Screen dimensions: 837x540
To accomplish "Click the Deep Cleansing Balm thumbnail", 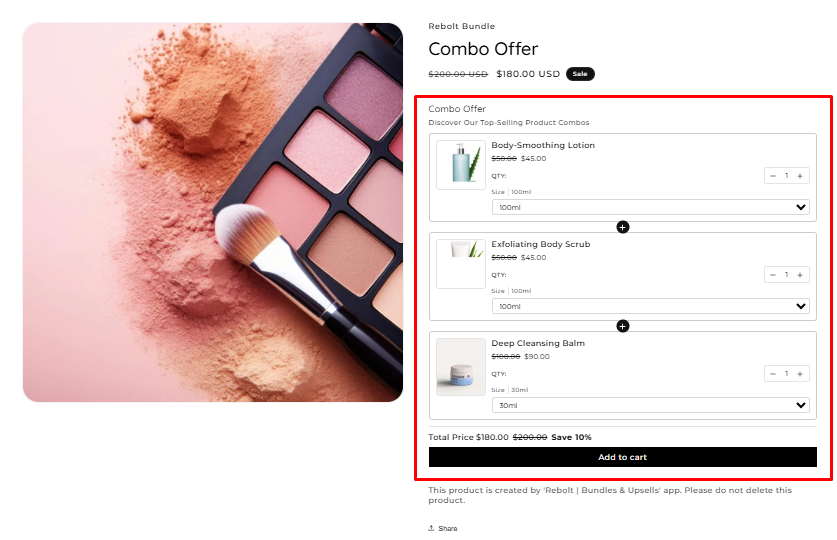I will coord(461,367).
